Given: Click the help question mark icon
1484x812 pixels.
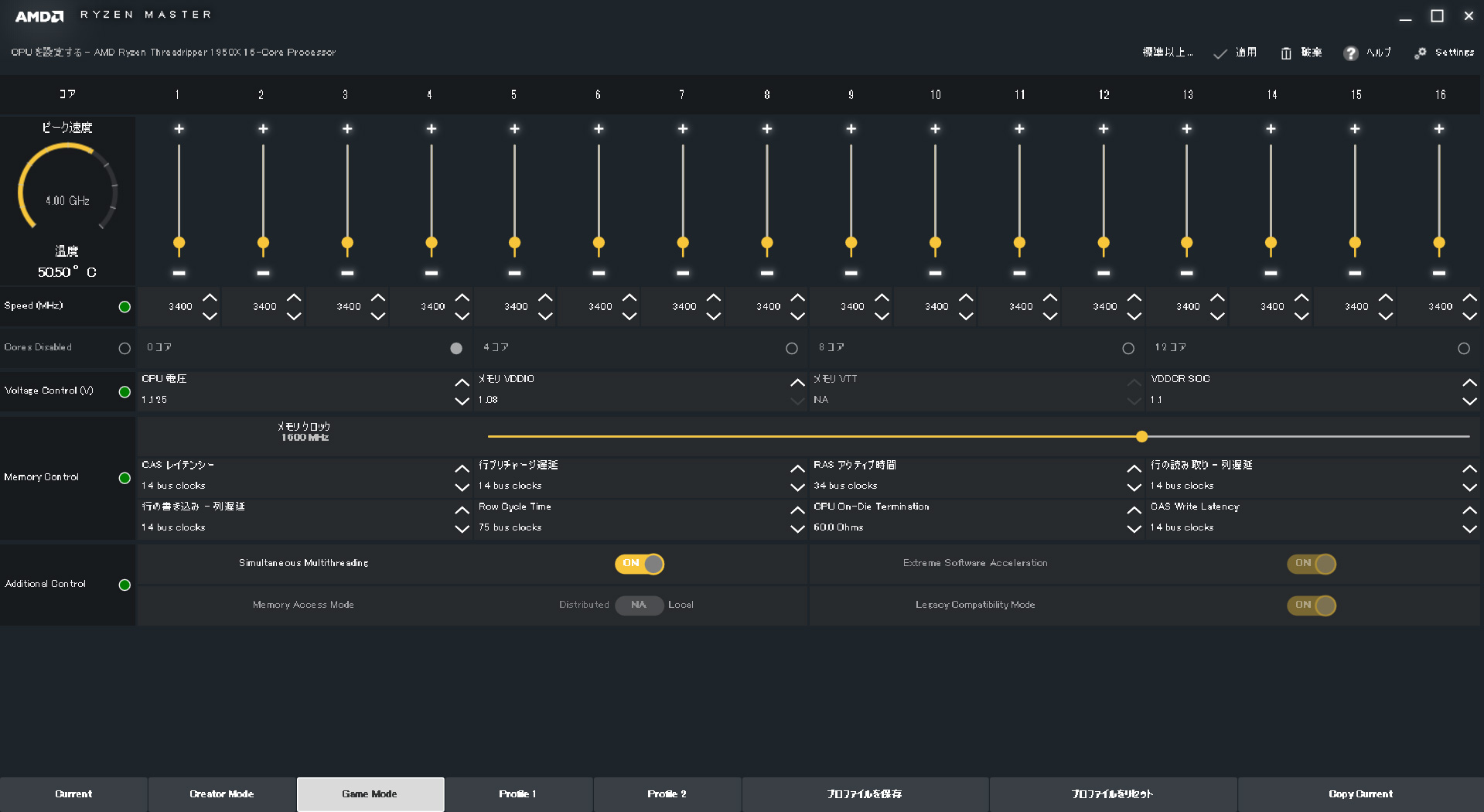Looking at the screenshot, I should (1350, 53).
